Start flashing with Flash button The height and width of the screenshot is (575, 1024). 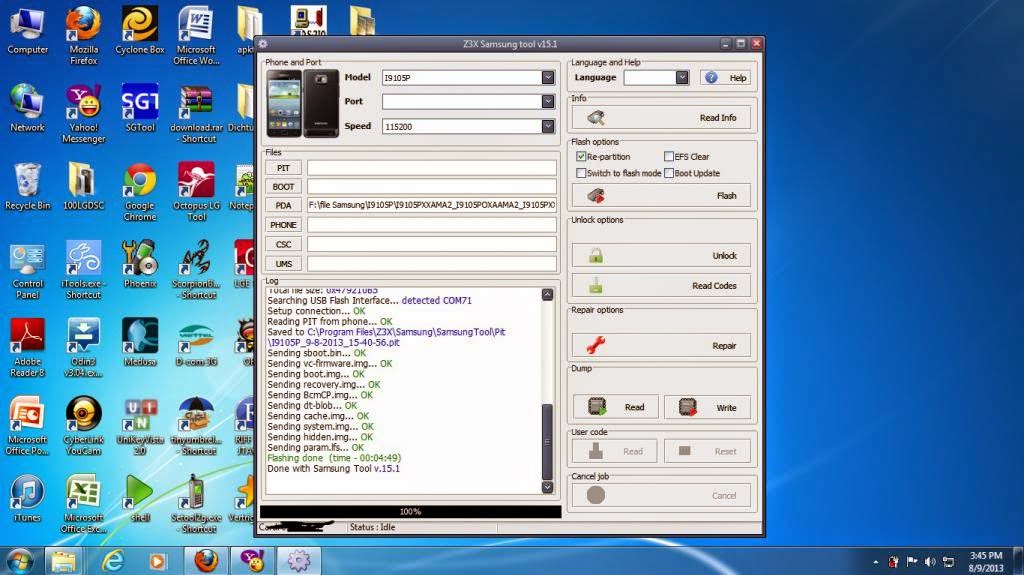tap(661, 195)
